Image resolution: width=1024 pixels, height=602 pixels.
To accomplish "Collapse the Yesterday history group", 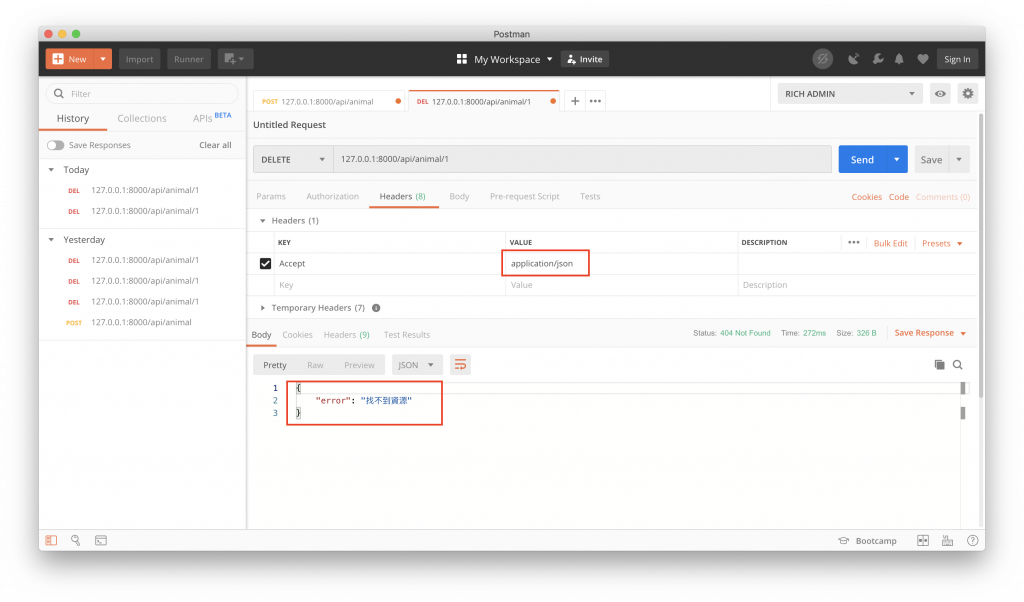I will coord(51,240).
